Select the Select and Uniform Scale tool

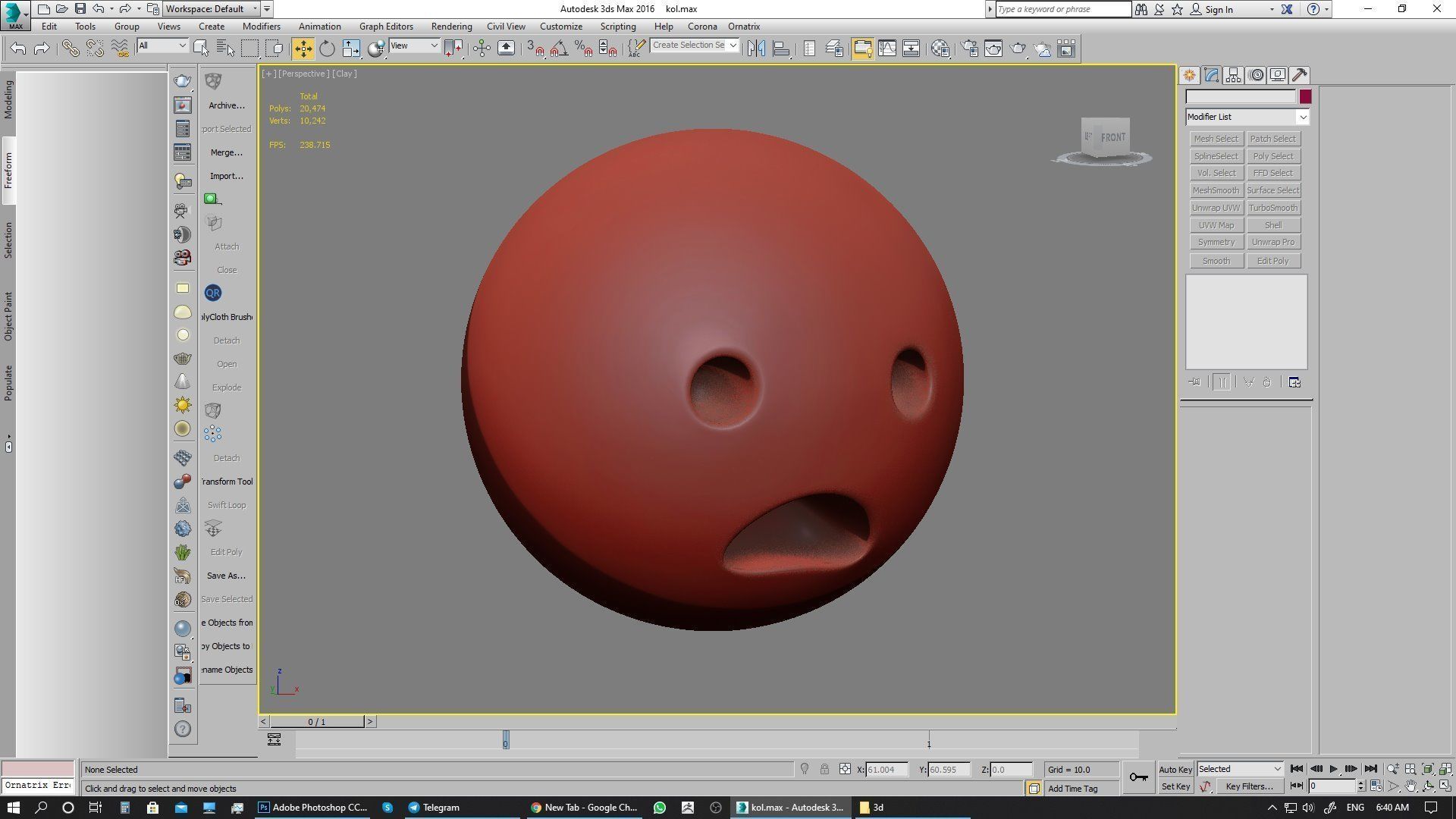[x=351, y=49]
